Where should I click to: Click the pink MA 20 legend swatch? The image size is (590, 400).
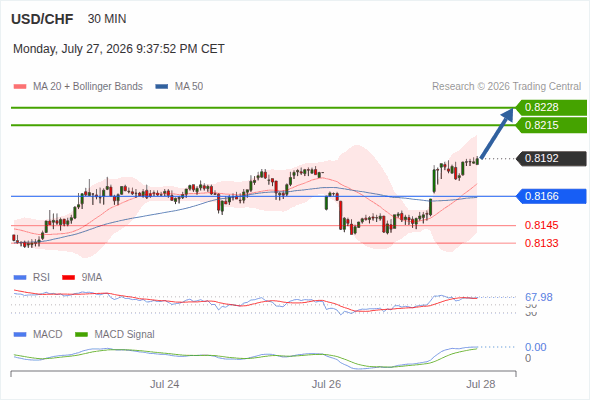pos(20,87)
